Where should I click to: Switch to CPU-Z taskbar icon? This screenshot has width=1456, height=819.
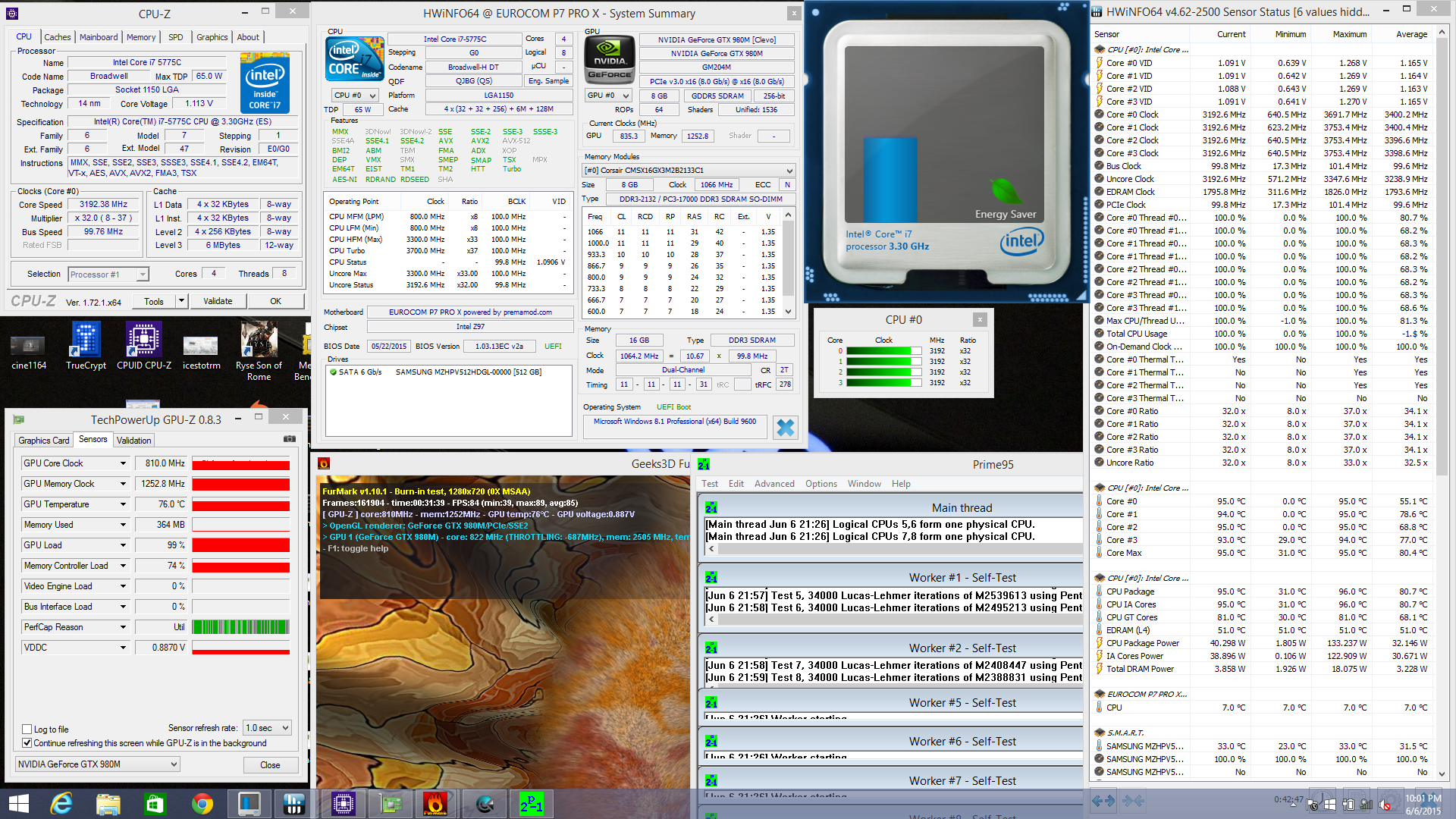click(x=343, y=804)
